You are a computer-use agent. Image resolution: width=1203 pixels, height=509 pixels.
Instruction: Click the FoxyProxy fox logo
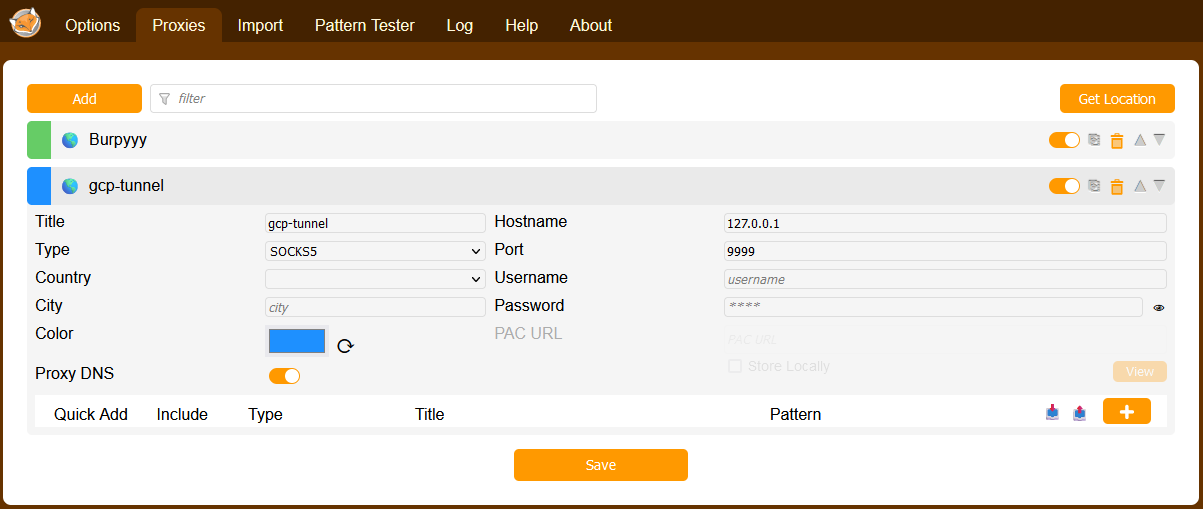click(x=24, y=24)
